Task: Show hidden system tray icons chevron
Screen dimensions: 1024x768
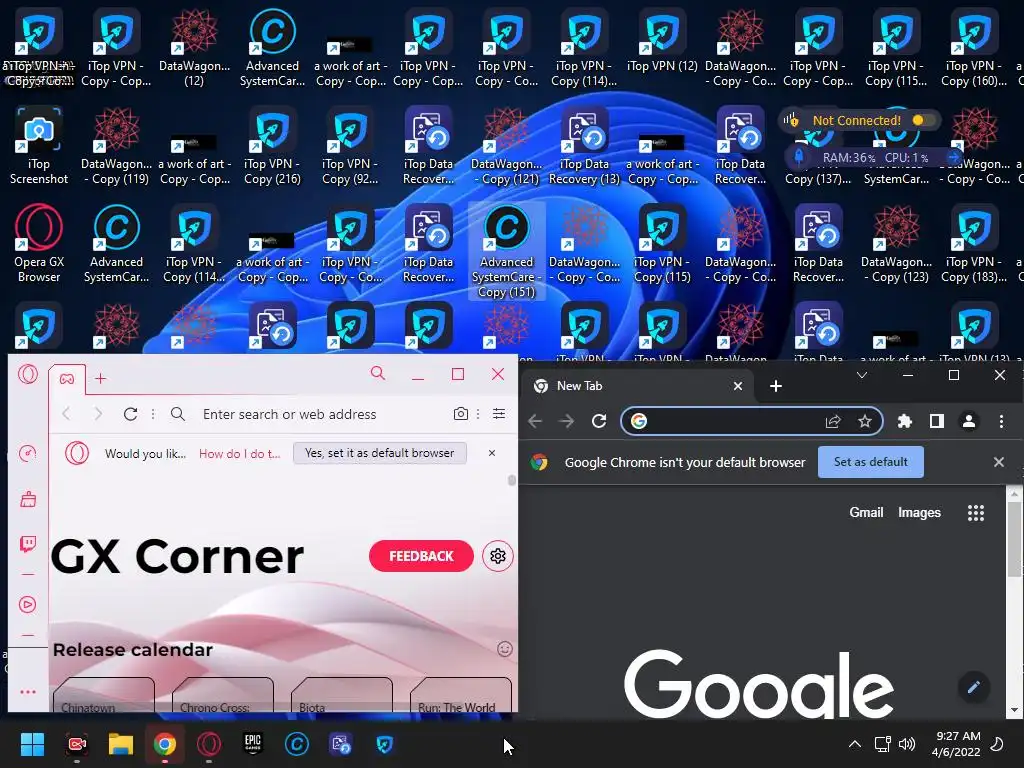Action: click(x=854, y=744)
